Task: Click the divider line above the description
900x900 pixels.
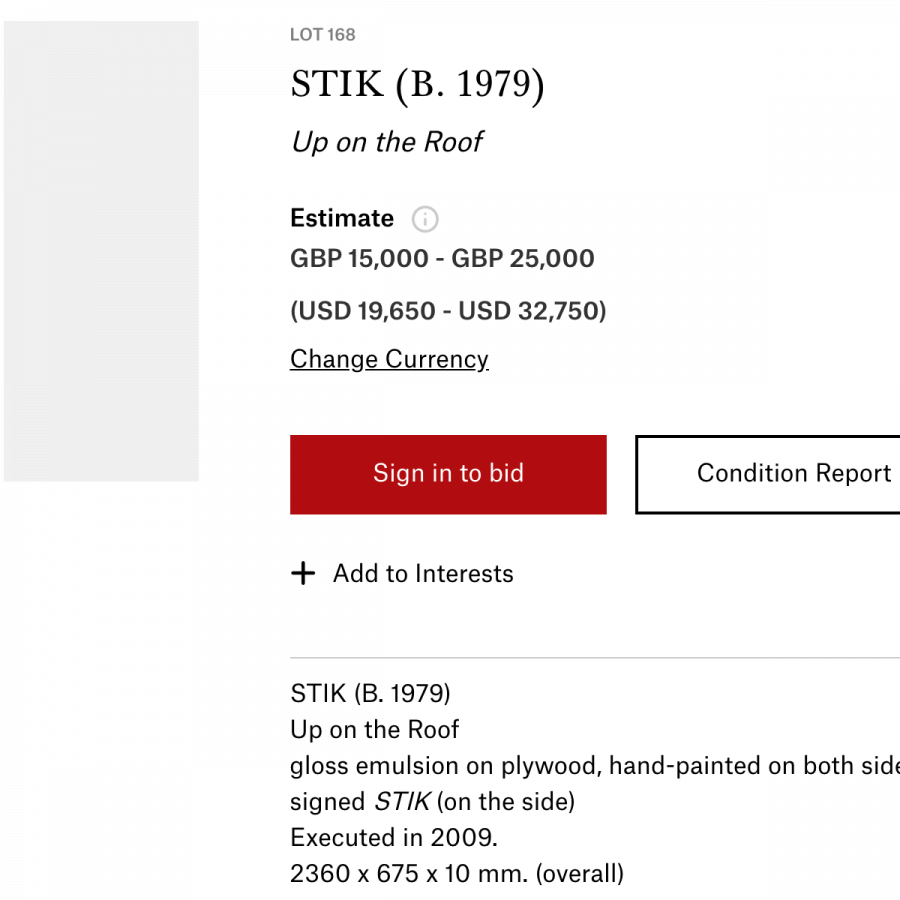Action: [x=595, y=657]
